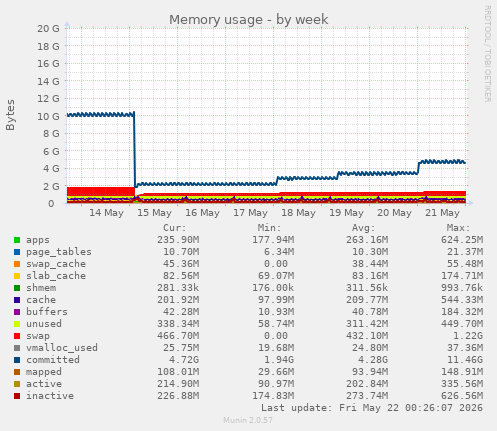Click the shmem max value 993.76k
Viewport: 497px width, 431px height.
(462, 288)
